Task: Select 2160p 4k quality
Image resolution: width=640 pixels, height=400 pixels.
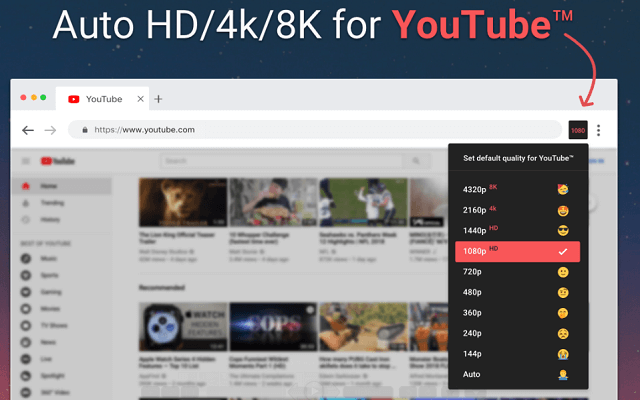Action: [517, 210]
